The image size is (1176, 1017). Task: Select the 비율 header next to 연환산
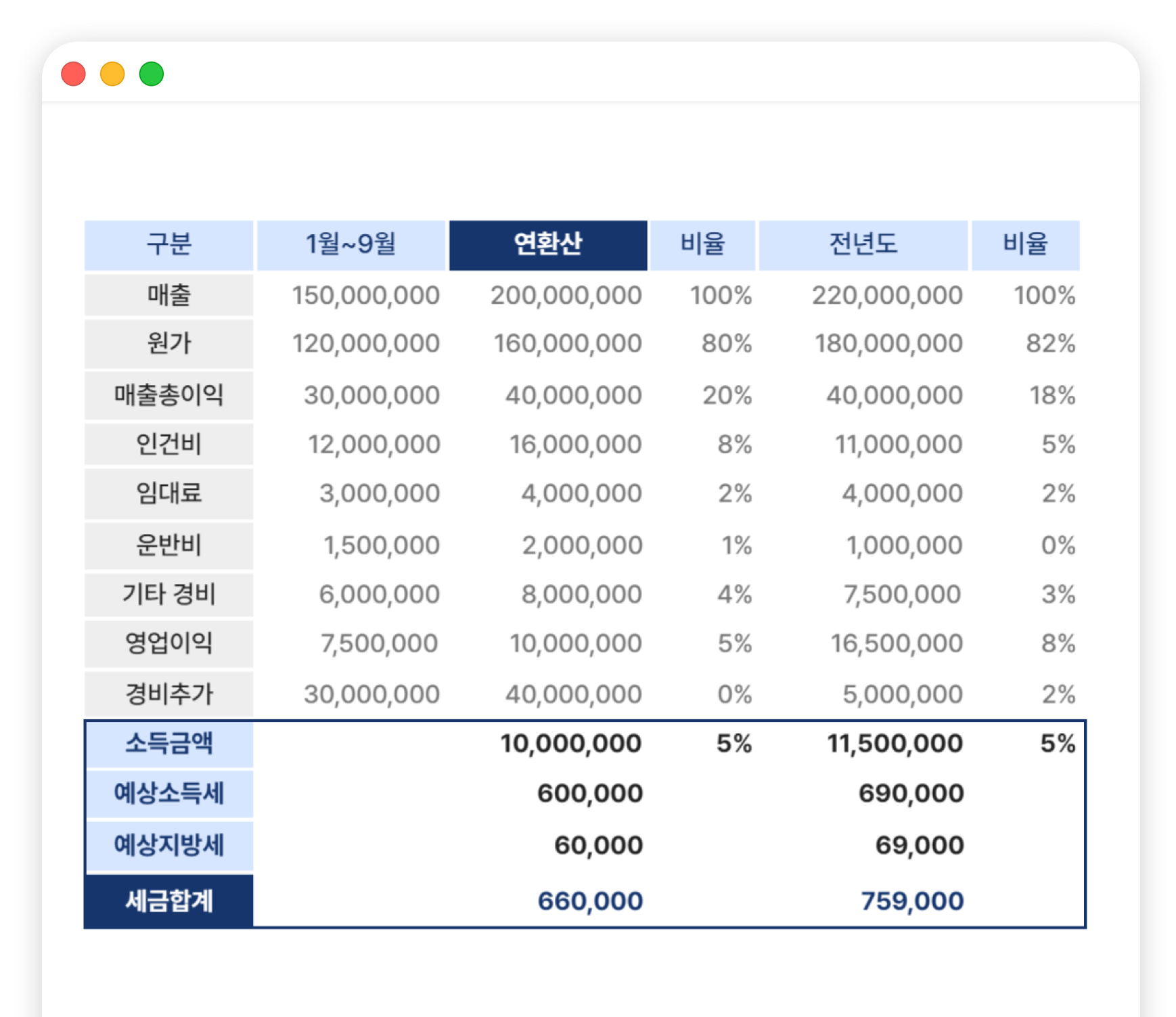(703, 245)
